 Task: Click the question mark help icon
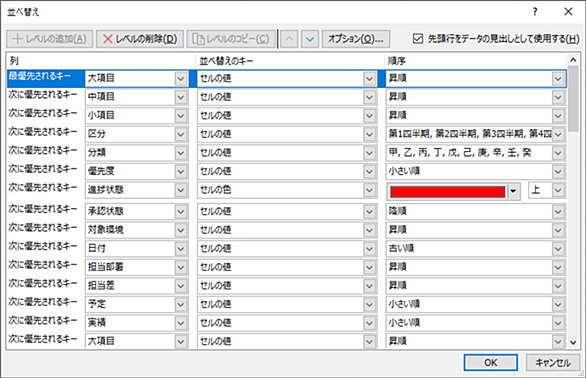(x=535, y=12)
